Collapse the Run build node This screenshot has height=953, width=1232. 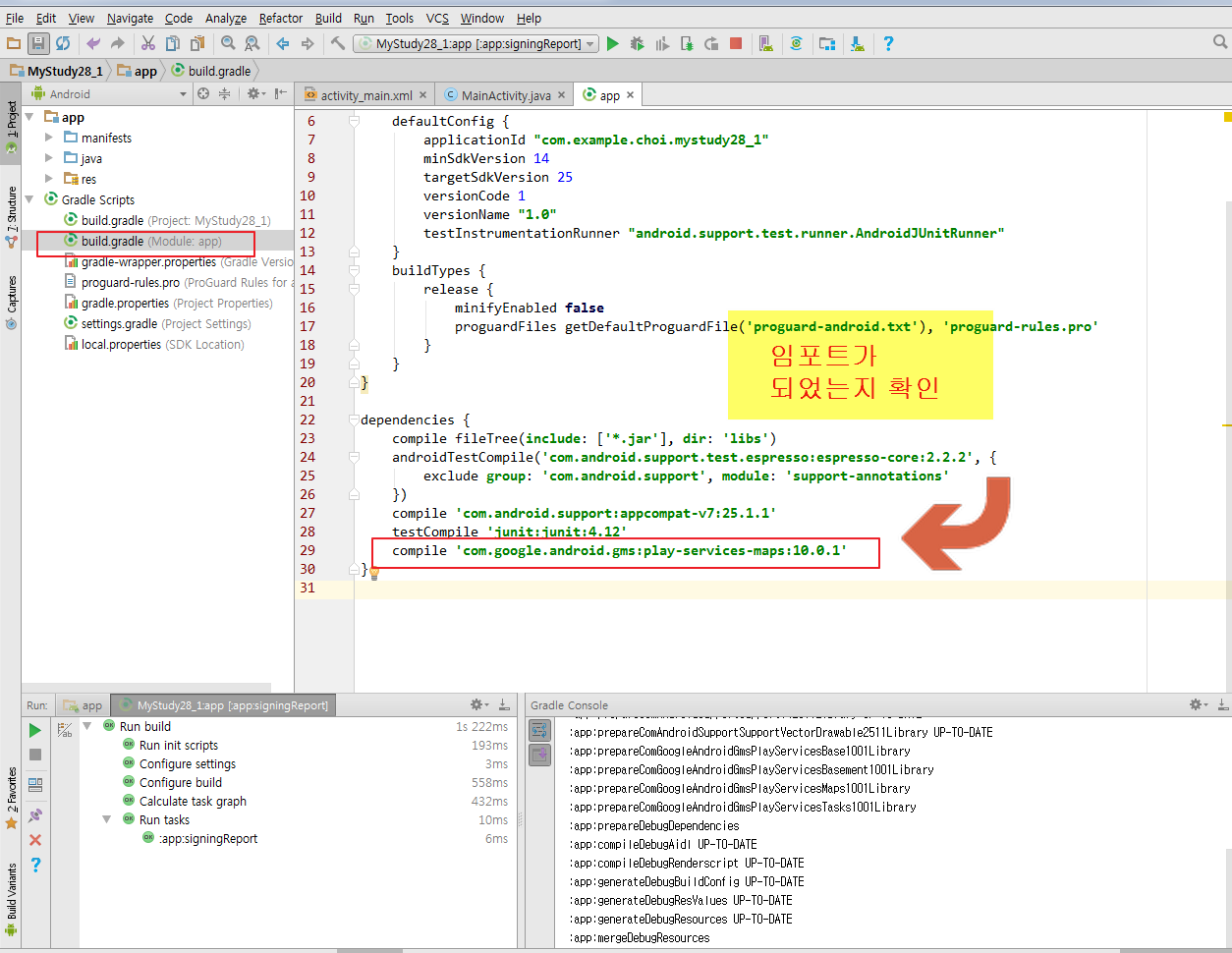pyautogui.click(x=87, y=726)
